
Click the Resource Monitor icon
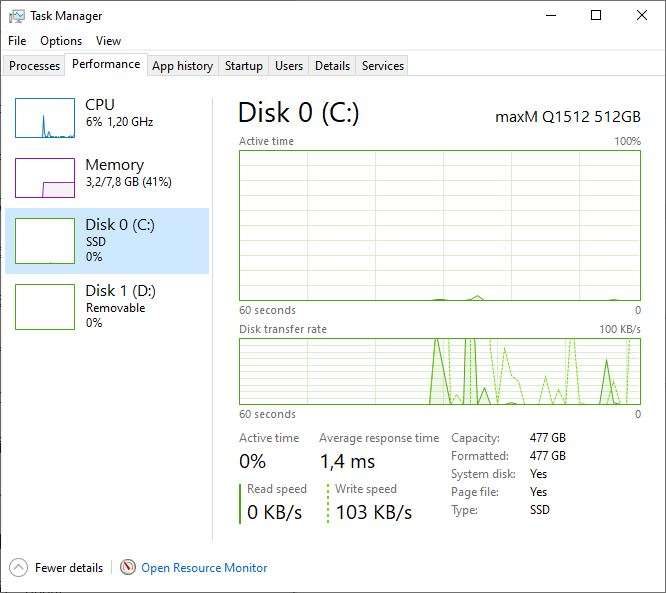point(127,568)
